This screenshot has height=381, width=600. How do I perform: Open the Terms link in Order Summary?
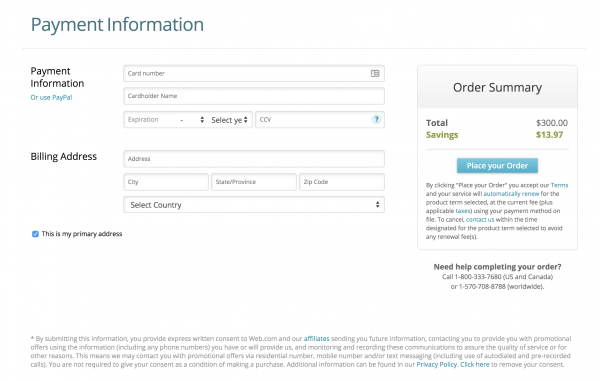click(x=559, y=185)
